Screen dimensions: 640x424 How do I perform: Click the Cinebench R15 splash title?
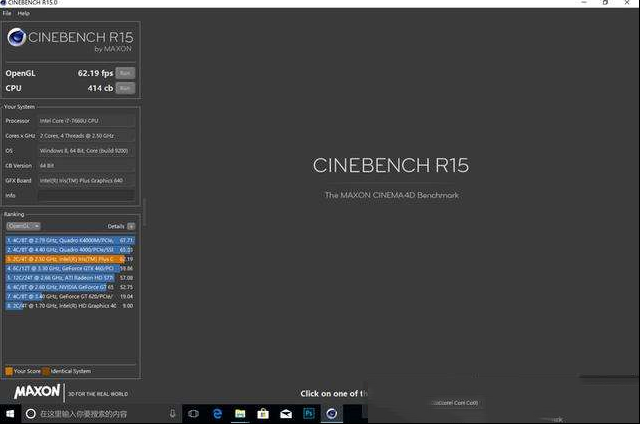(x=391, y=165)
